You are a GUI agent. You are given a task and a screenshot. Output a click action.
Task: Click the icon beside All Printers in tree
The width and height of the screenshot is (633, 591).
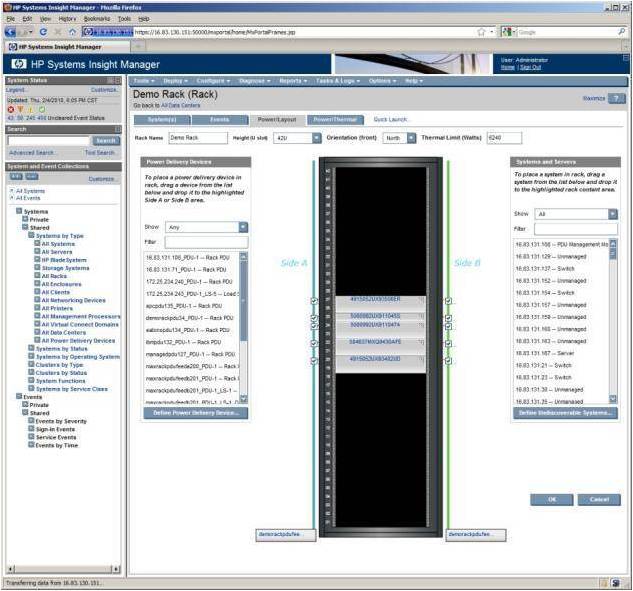tap(37, 308)
